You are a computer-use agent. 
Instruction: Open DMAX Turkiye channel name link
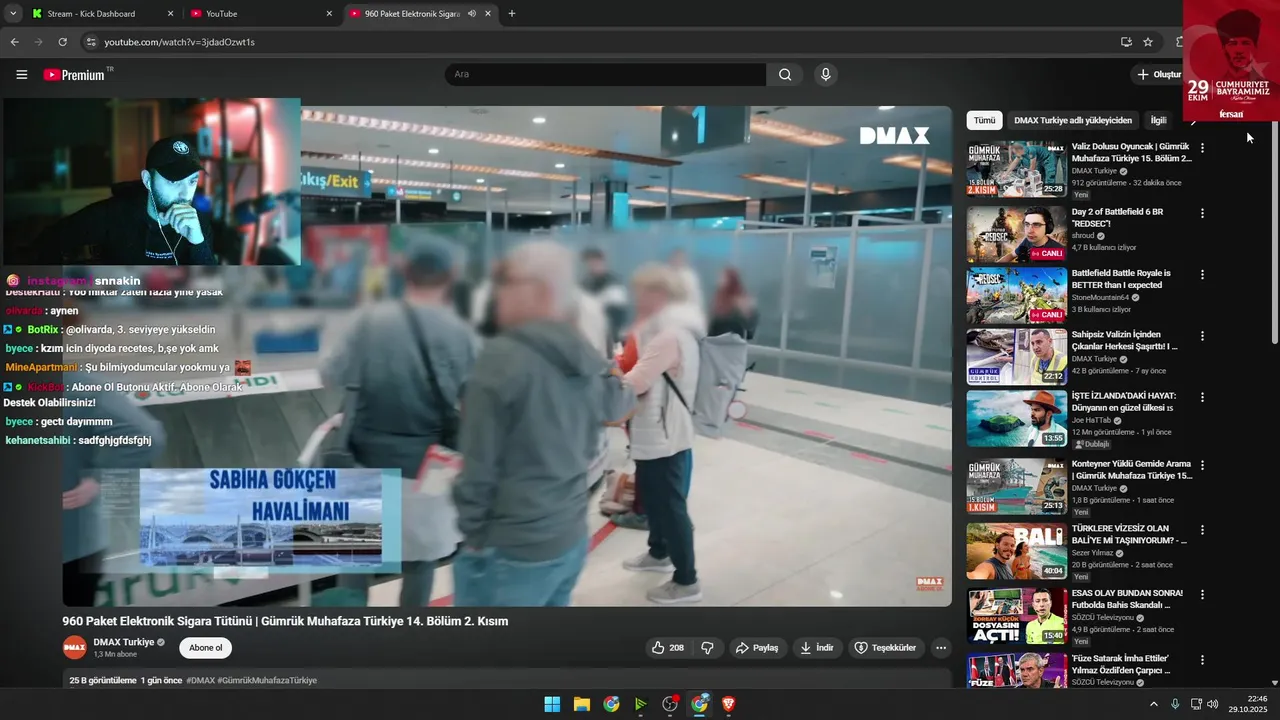(123, 642)
